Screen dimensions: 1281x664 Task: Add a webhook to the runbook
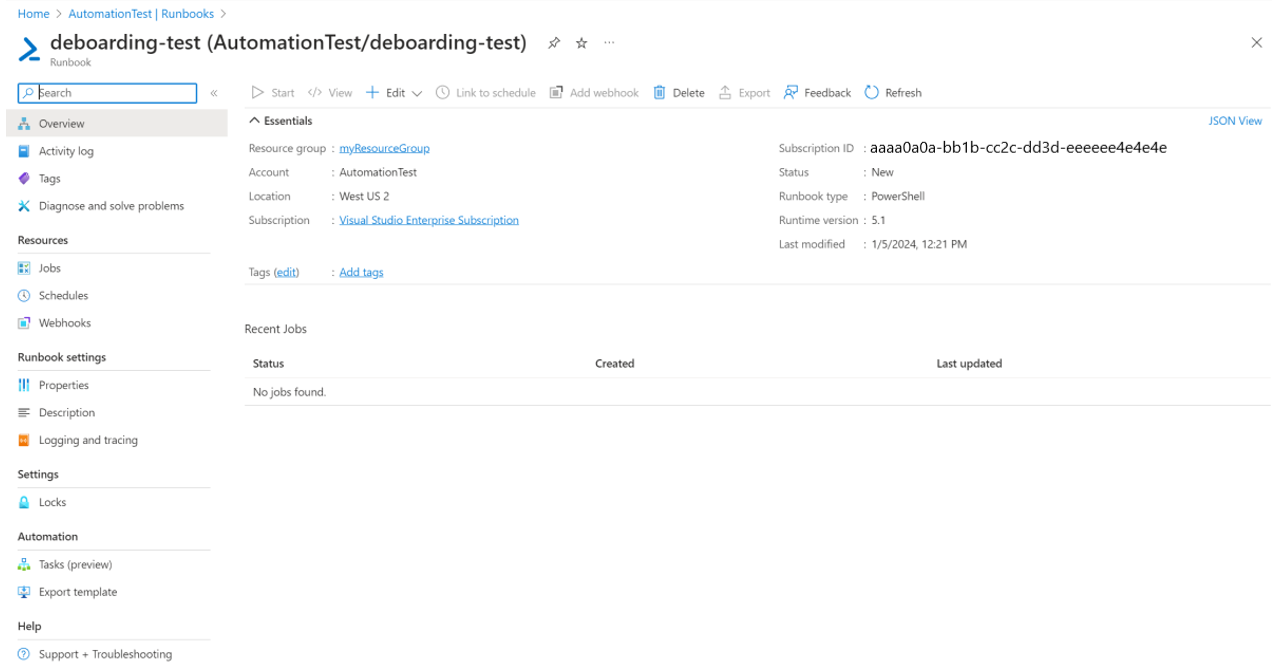pos(594,92)
